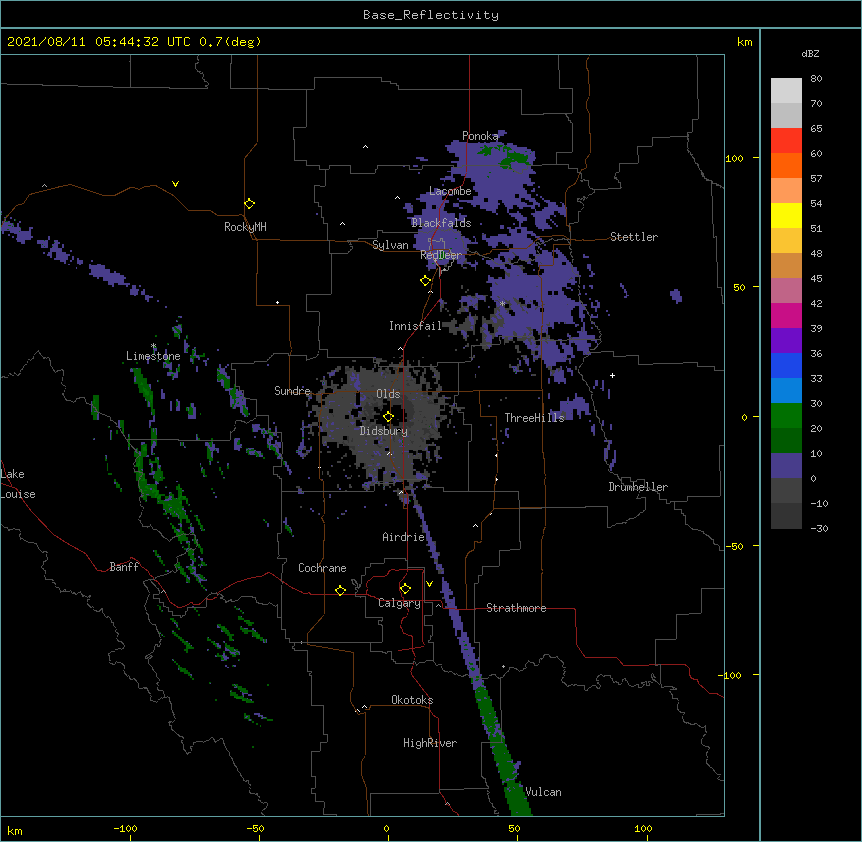This screenshot has width=862, height=842.
Task: Click the Olds town label
Action: [388, 394]
